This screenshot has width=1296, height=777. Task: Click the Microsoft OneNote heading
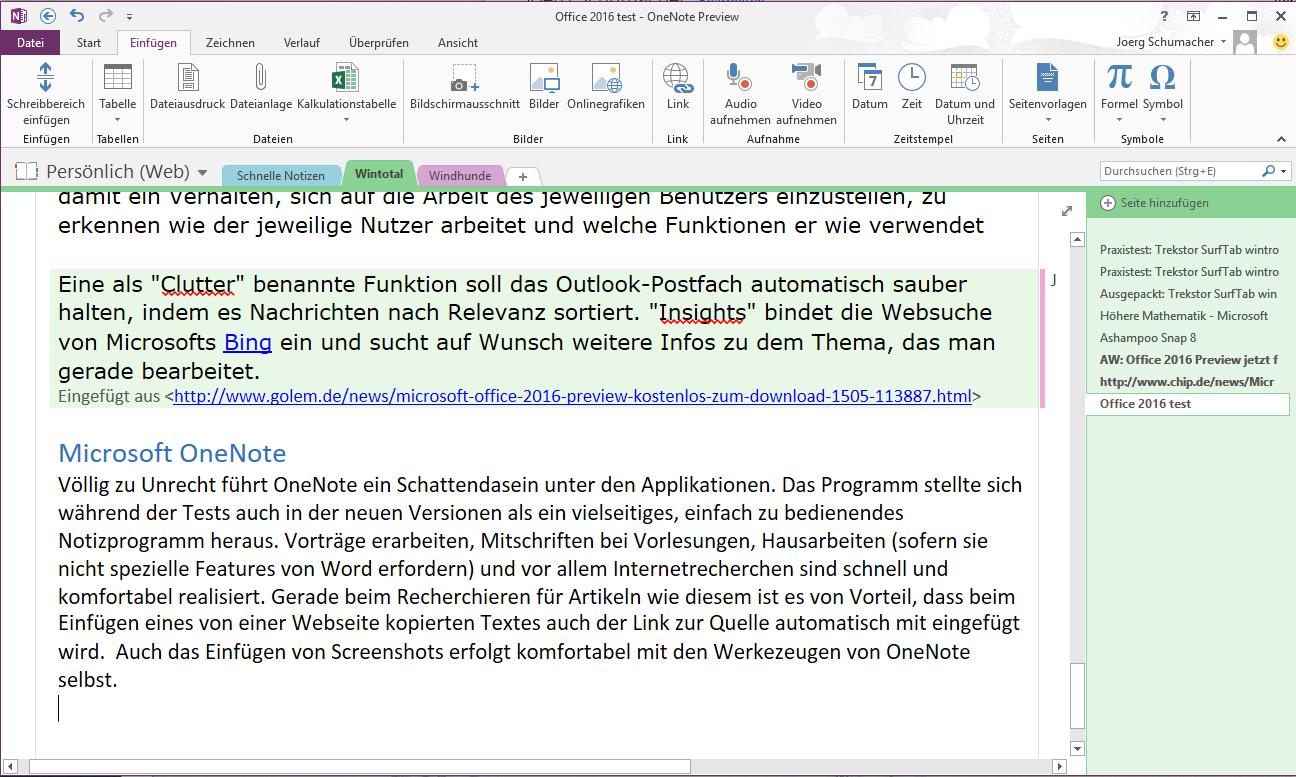click(172, 453)
